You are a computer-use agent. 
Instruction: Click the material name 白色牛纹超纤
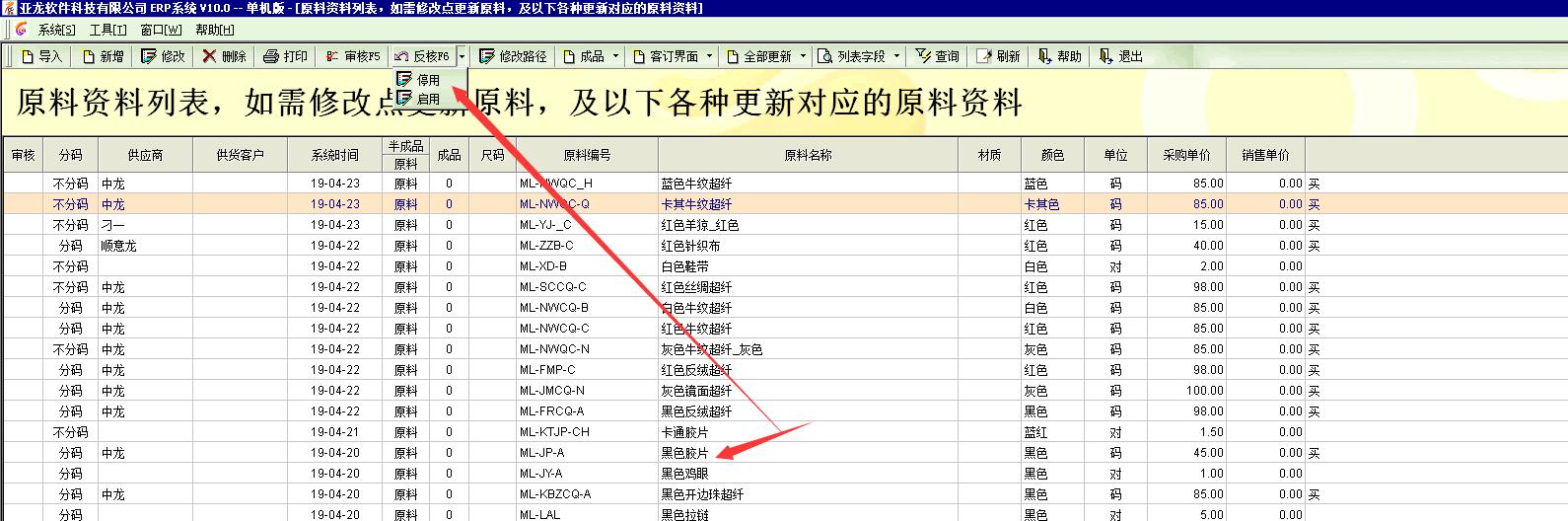pyautogui.click(x=696, y=308)
